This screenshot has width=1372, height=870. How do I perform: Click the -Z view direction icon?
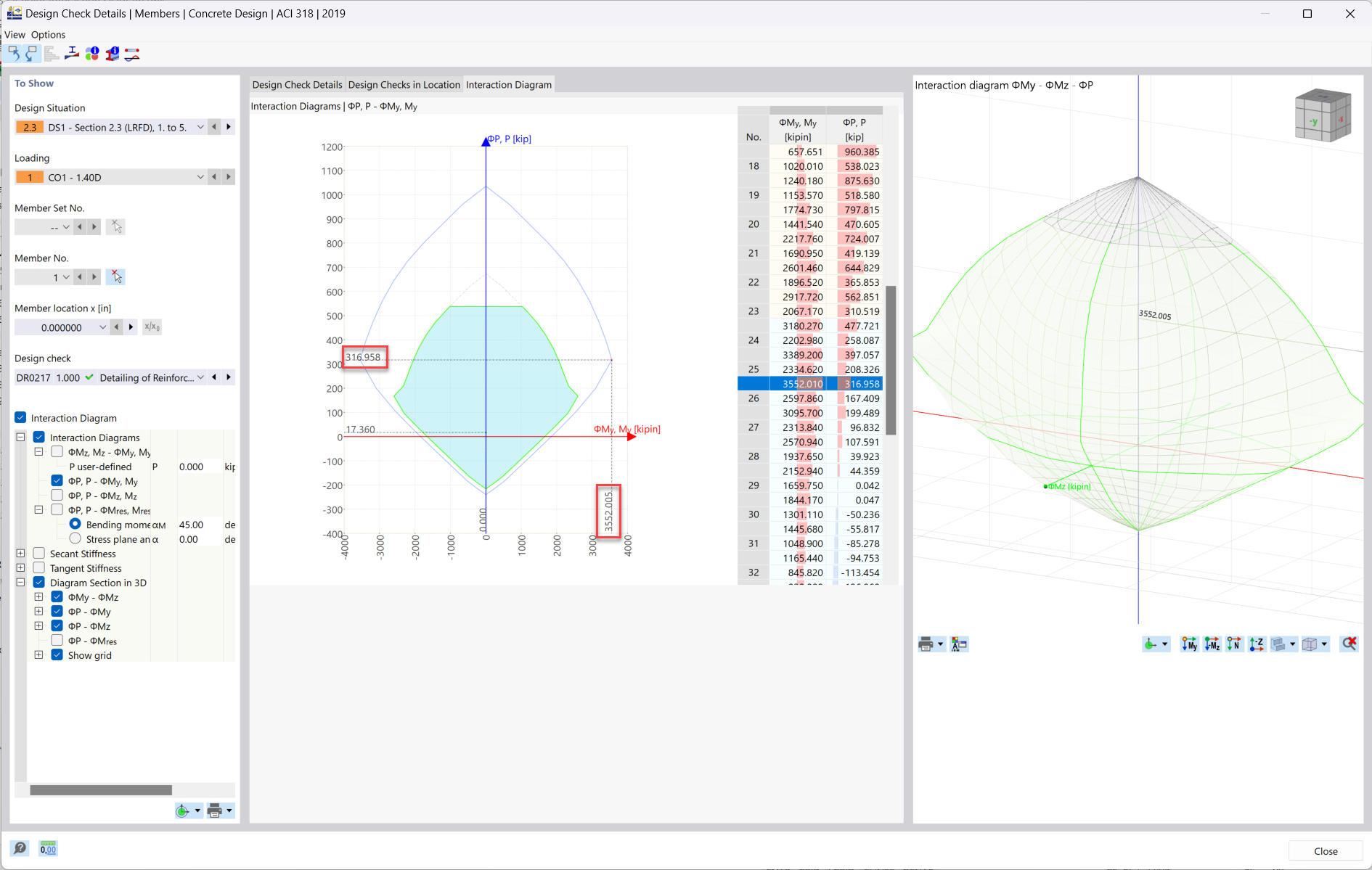tap(1257, 644)
